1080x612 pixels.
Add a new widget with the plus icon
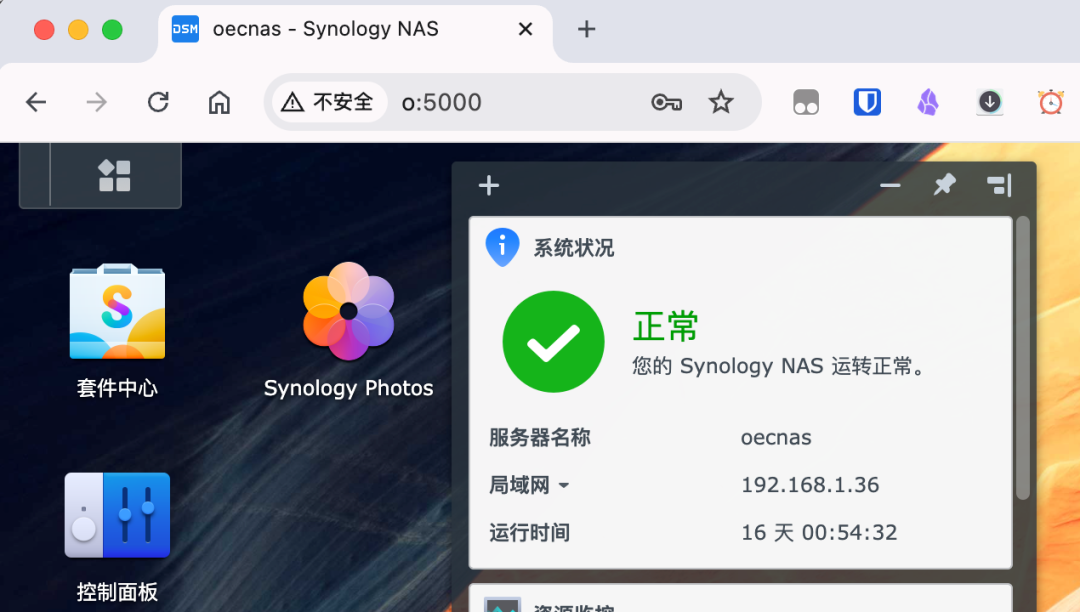coord(488,185)
